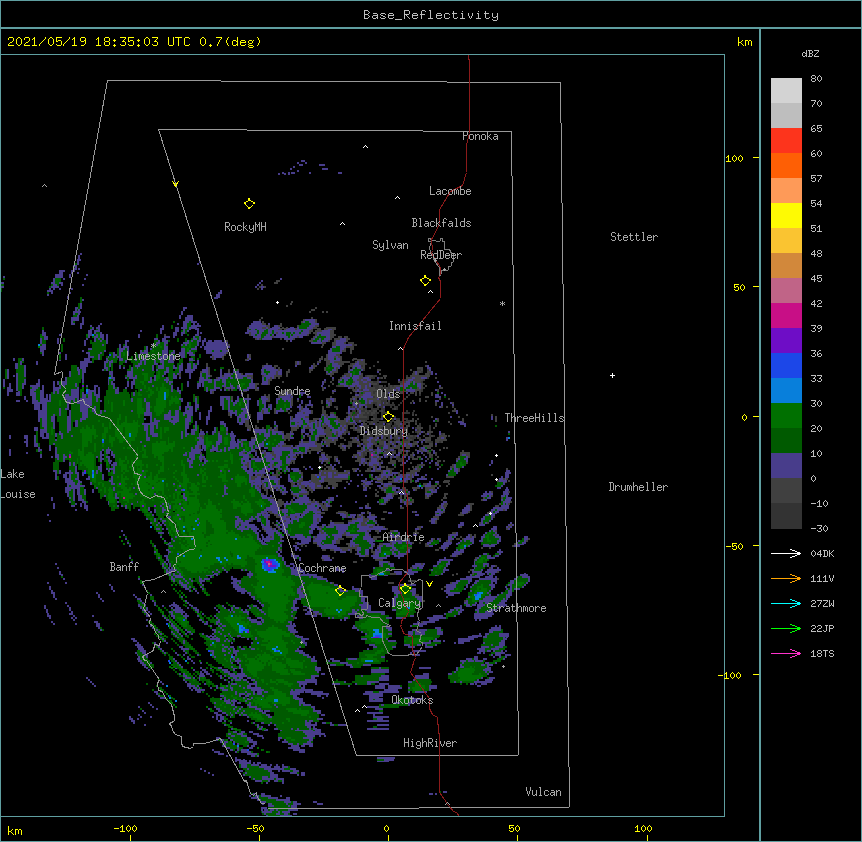Pick the red 60-65 dBZ legend color
The width and height of the screenshot is (862, 842).
[786, 141]
